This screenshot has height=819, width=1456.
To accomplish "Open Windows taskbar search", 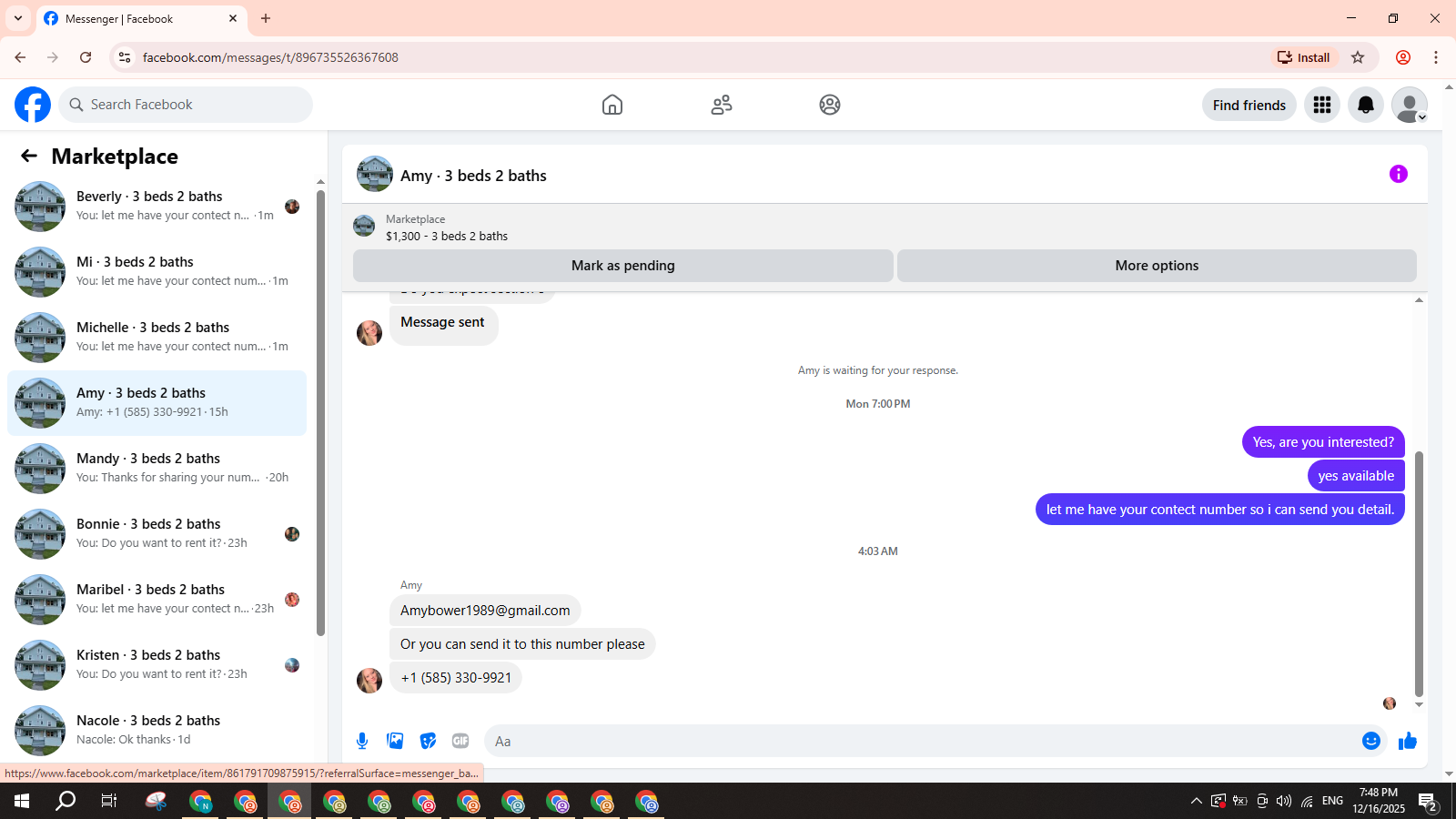I will pyautogui.click(x=66, y=801).
